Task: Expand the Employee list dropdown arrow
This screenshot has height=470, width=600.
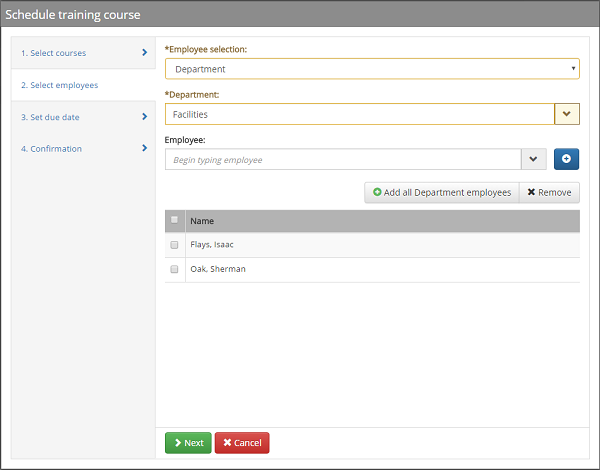Action: [x=533, y=160]
